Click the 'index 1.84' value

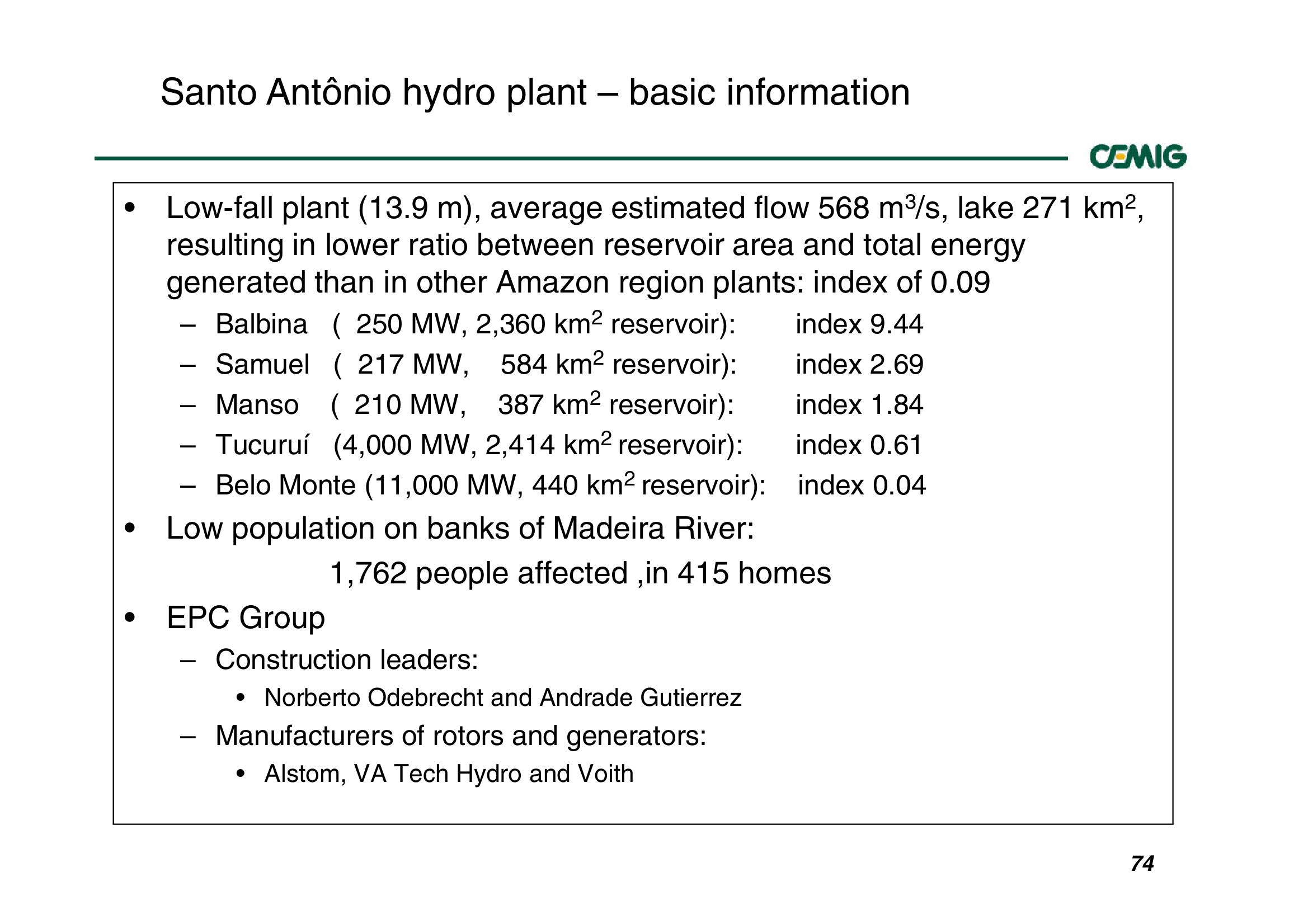(859, 405)
